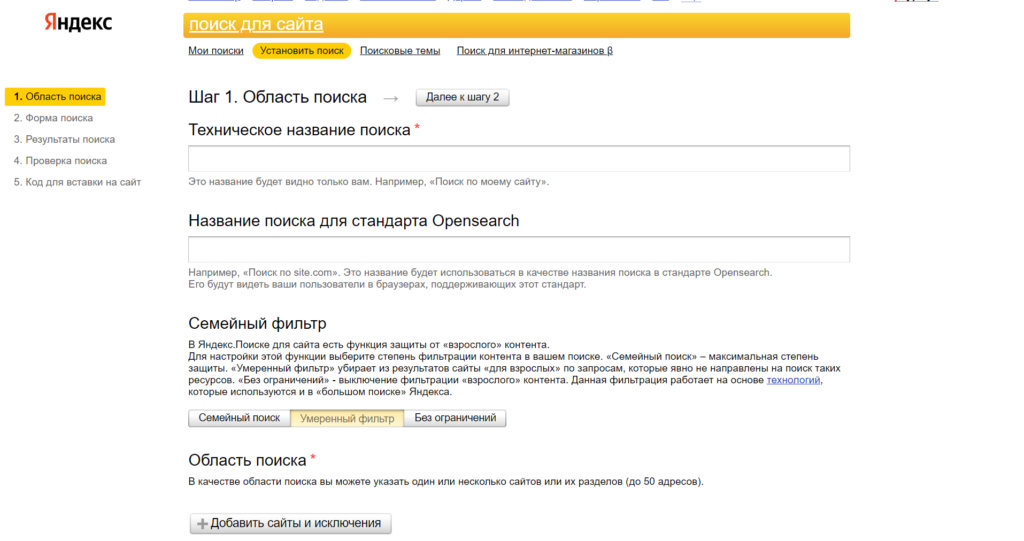Click the hint text 'Это название будет видно только вам'
1024x541 pixels.
(278, 182)
